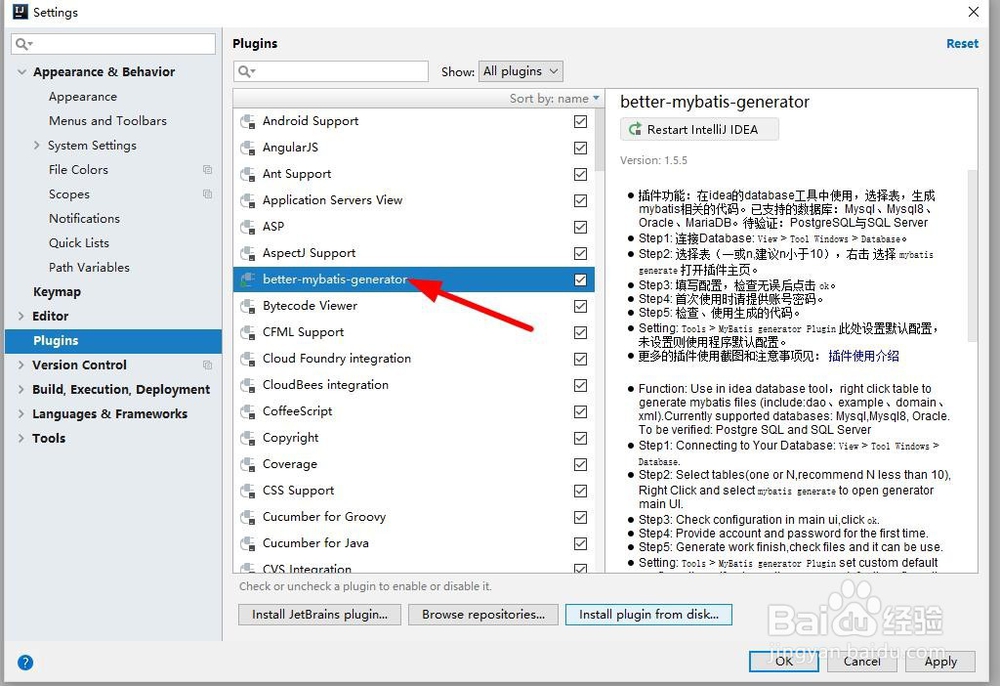Click the Version Control project-level copy icon
Image resolution: width=1000 pixels, height=686 pixels.
coord(207,365)
